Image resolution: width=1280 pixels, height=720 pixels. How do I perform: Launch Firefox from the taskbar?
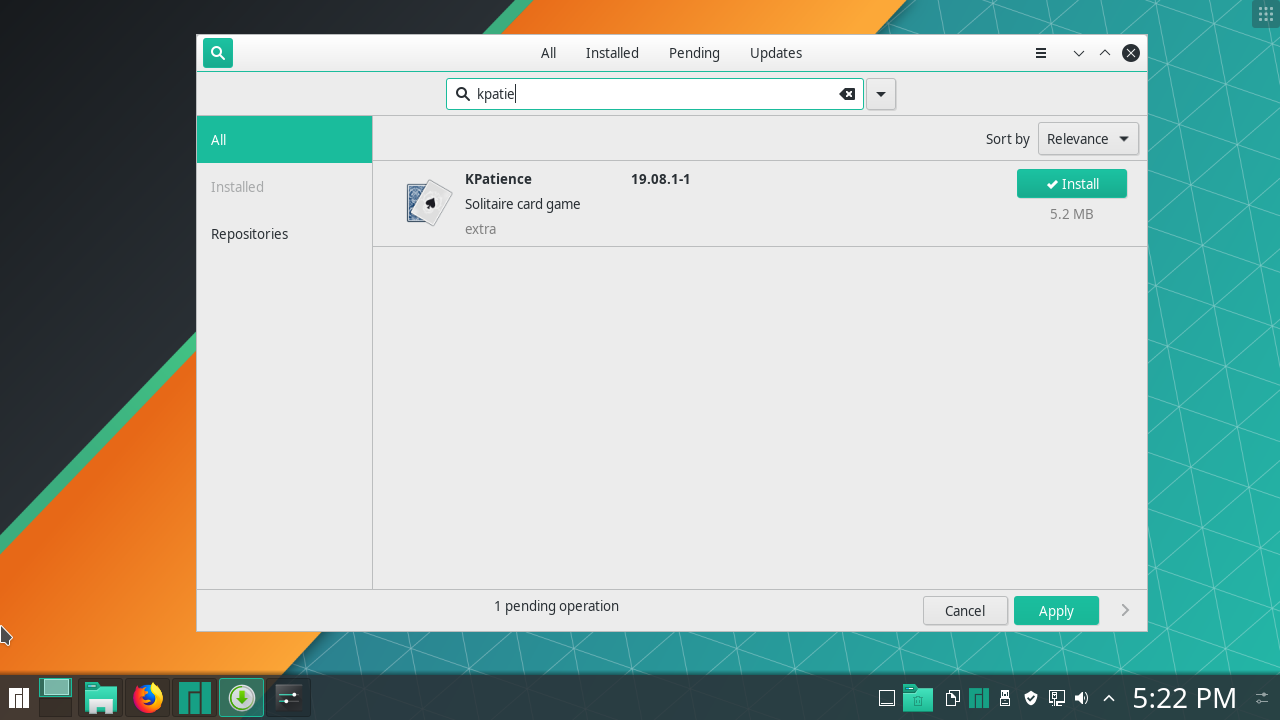(147, 697)
